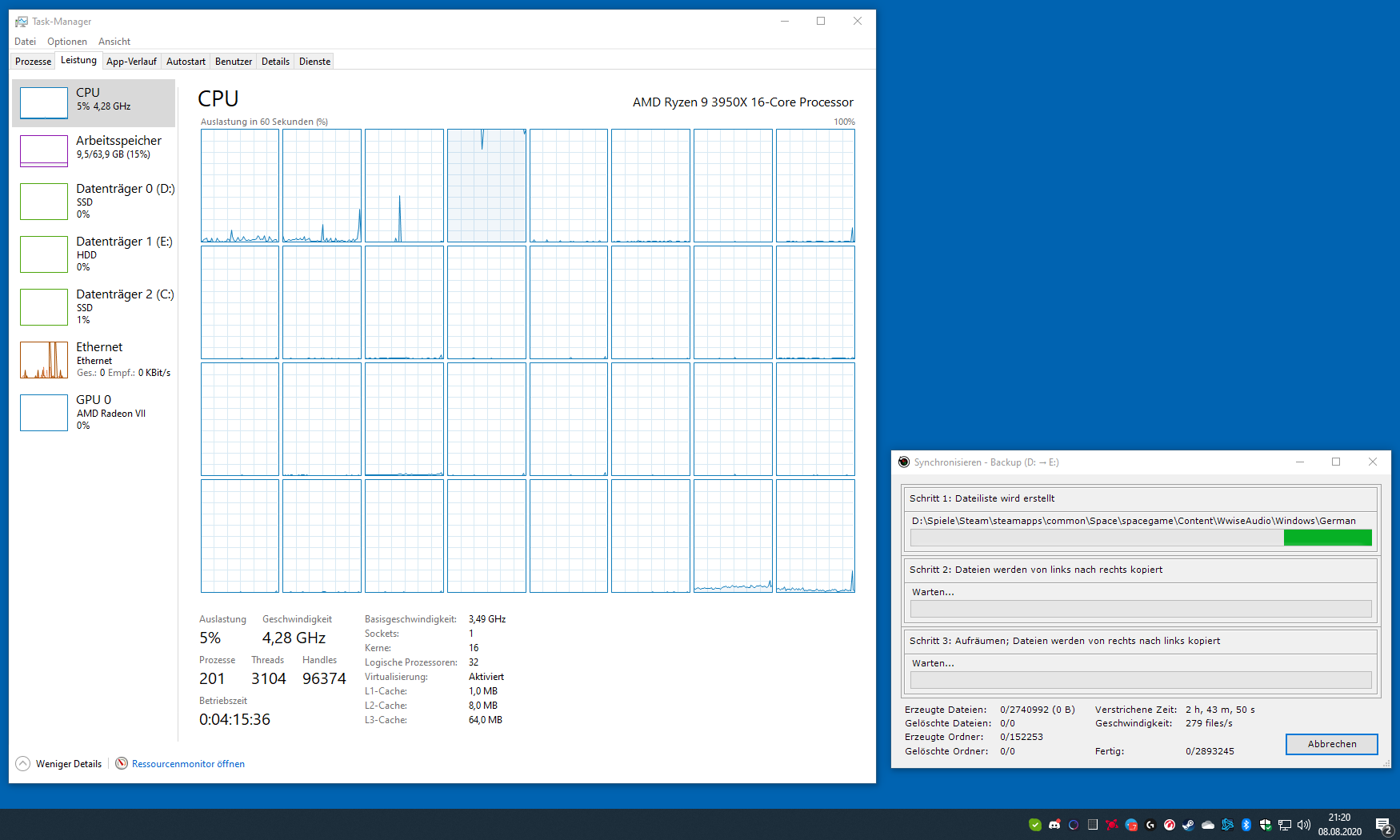Click the AMD Ryzen 9 3950X processor name
1400x840 pixels.
(743, 102)
